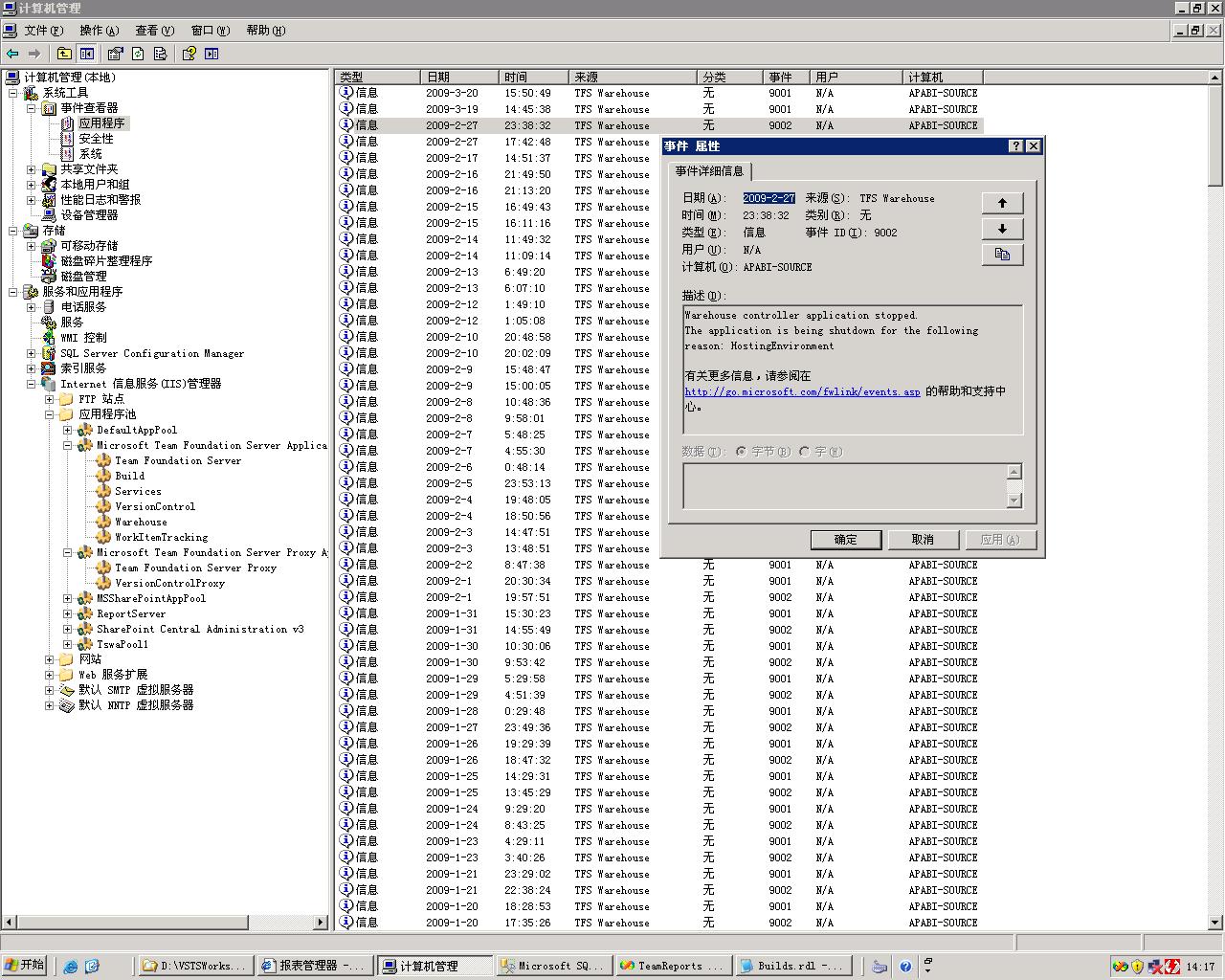The image size is (1225, 980).
Task: Click the taskbar help question mark icon
Action: click(903, 967)
